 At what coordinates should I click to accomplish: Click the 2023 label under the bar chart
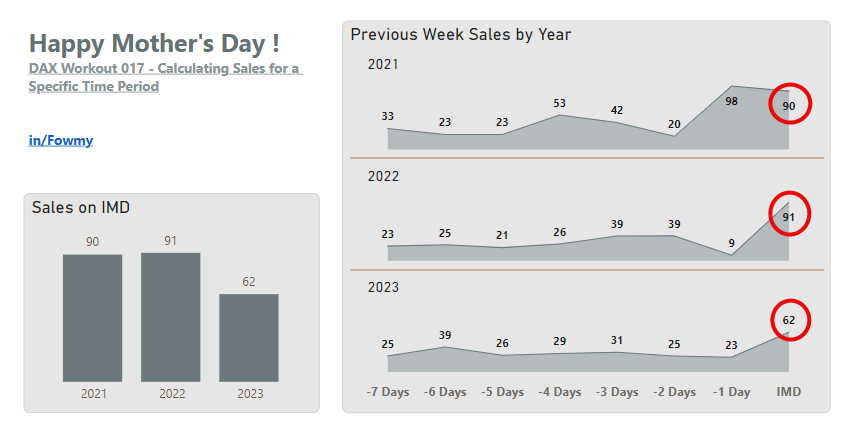pyautogui.click(x=250, y=393)
